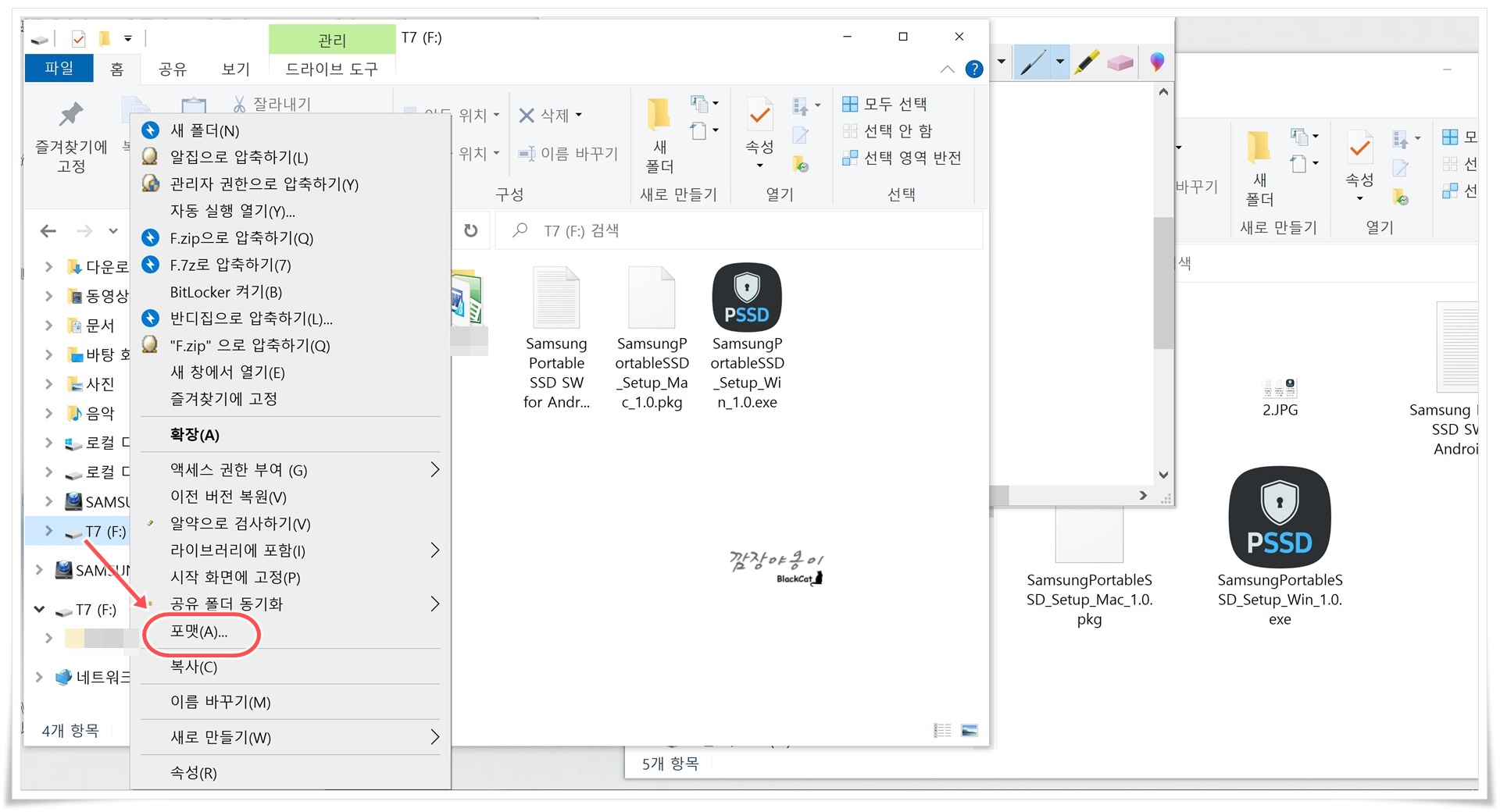
Task: Select the pink eraser tool
Action: click(1120, 62)
